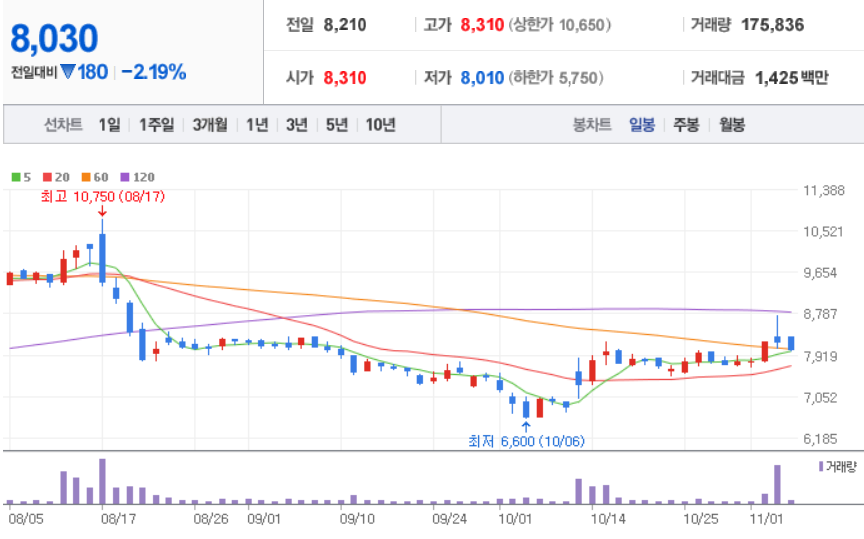This screenshot has width=864, height=539.
Task: Click the 09/01 date label
Action: click(264, 519)
